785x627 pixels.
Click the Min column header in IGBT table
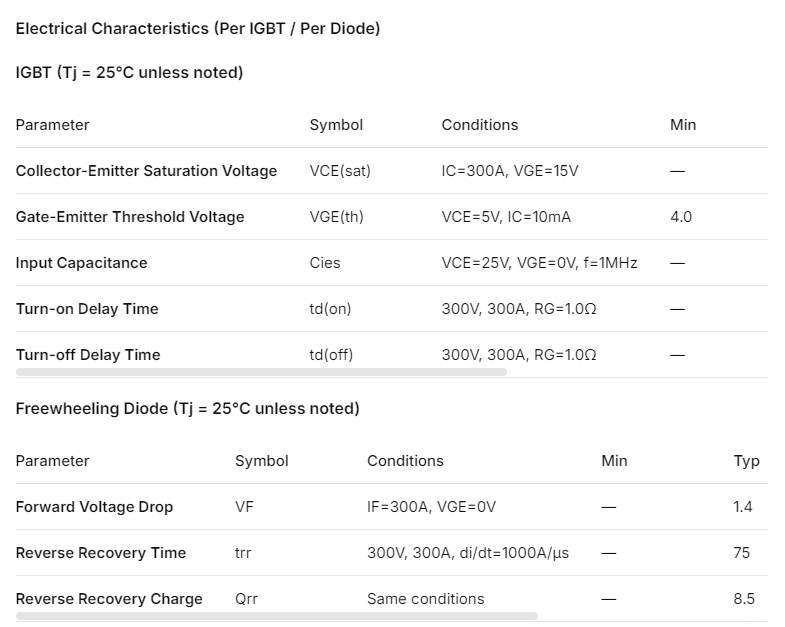683,125
